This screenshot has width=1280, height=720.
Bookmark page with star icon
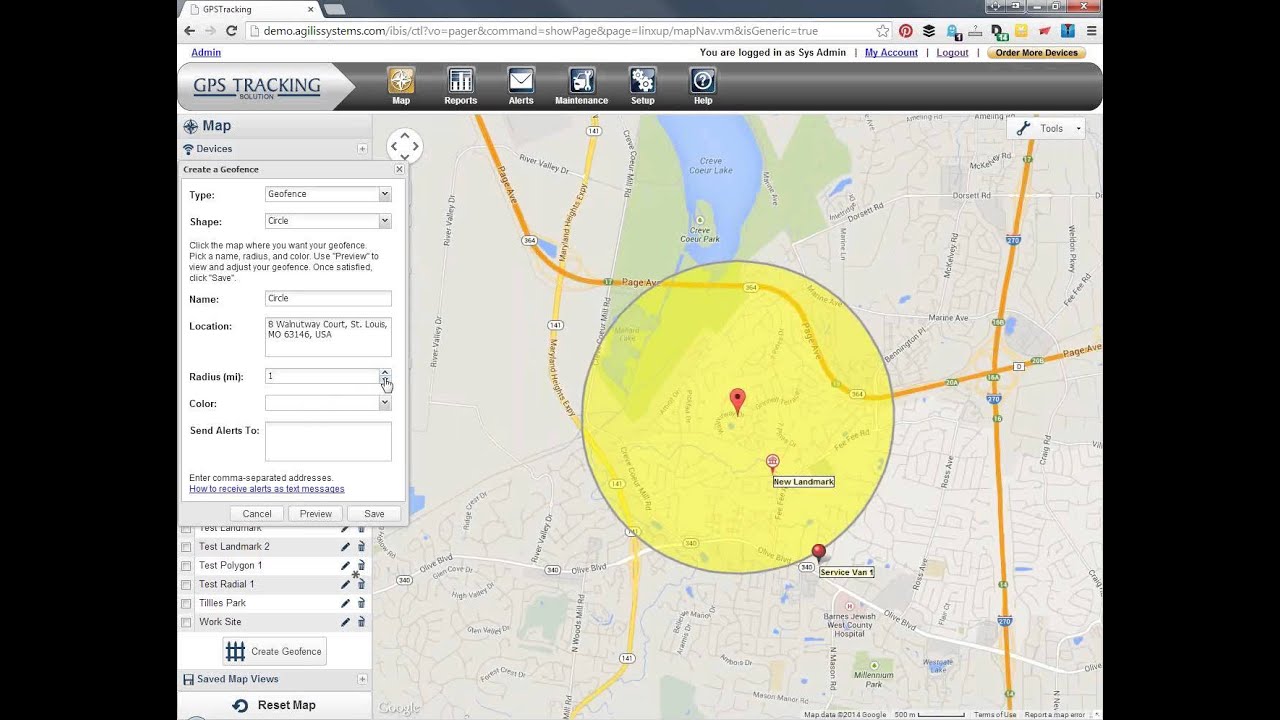coord(882,31)
